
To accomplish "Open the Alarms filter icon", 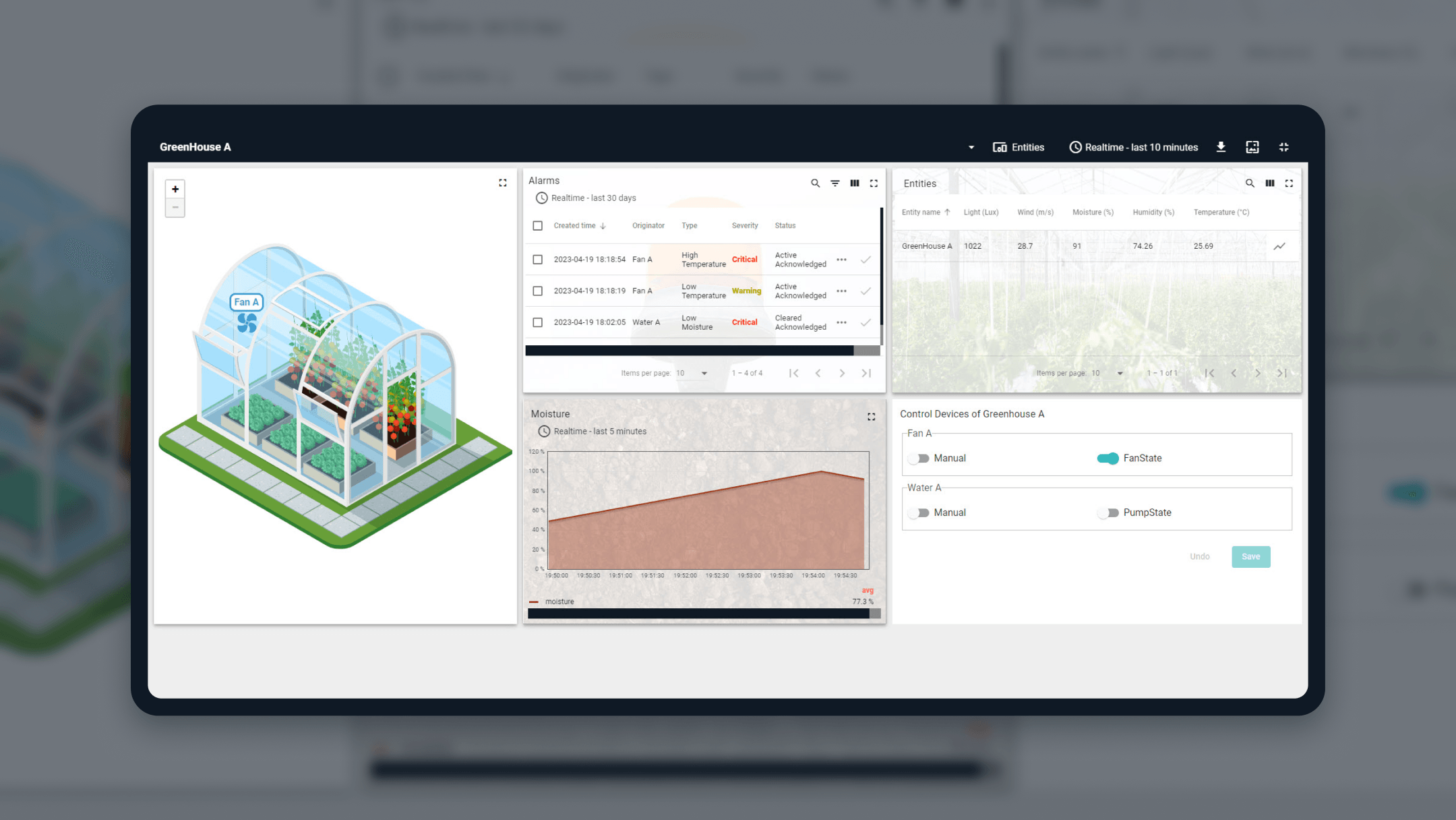I will click(x=835, y=183).
